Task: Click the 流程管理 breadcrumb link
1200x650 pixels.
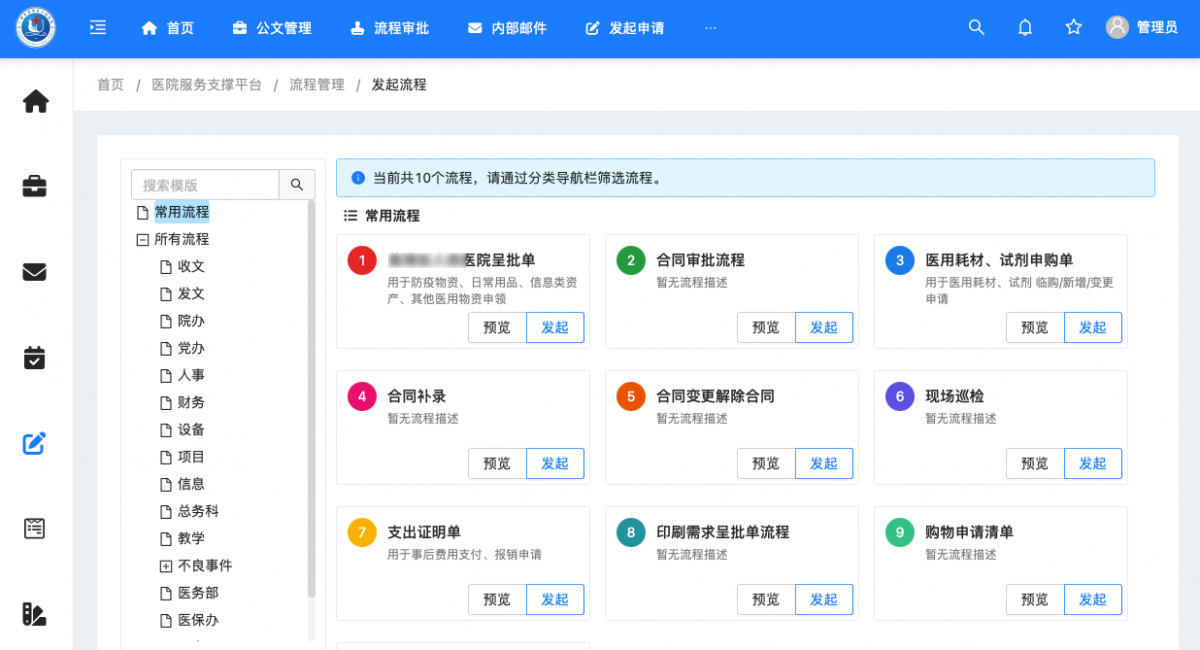Action: pos(317,85)
